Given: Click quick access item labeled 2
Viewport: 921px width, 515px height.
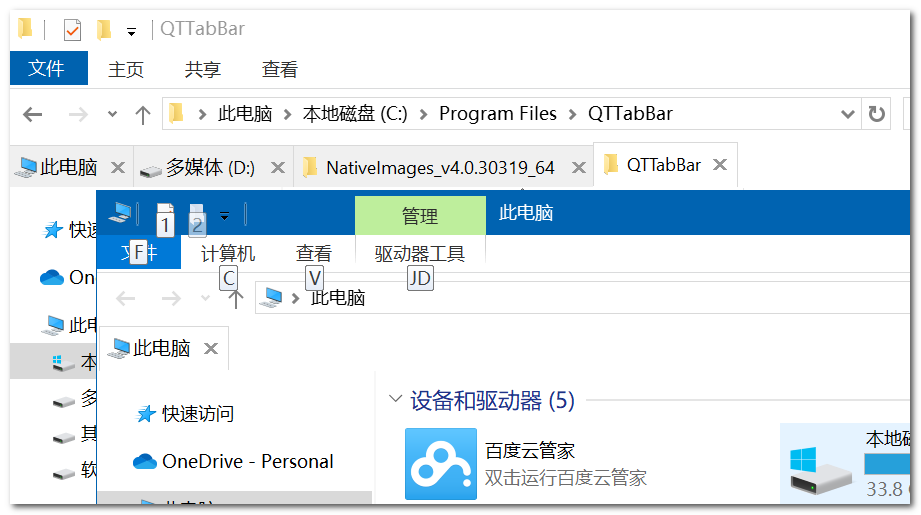Looking at the screenshot, I should [x=197, y=219].
